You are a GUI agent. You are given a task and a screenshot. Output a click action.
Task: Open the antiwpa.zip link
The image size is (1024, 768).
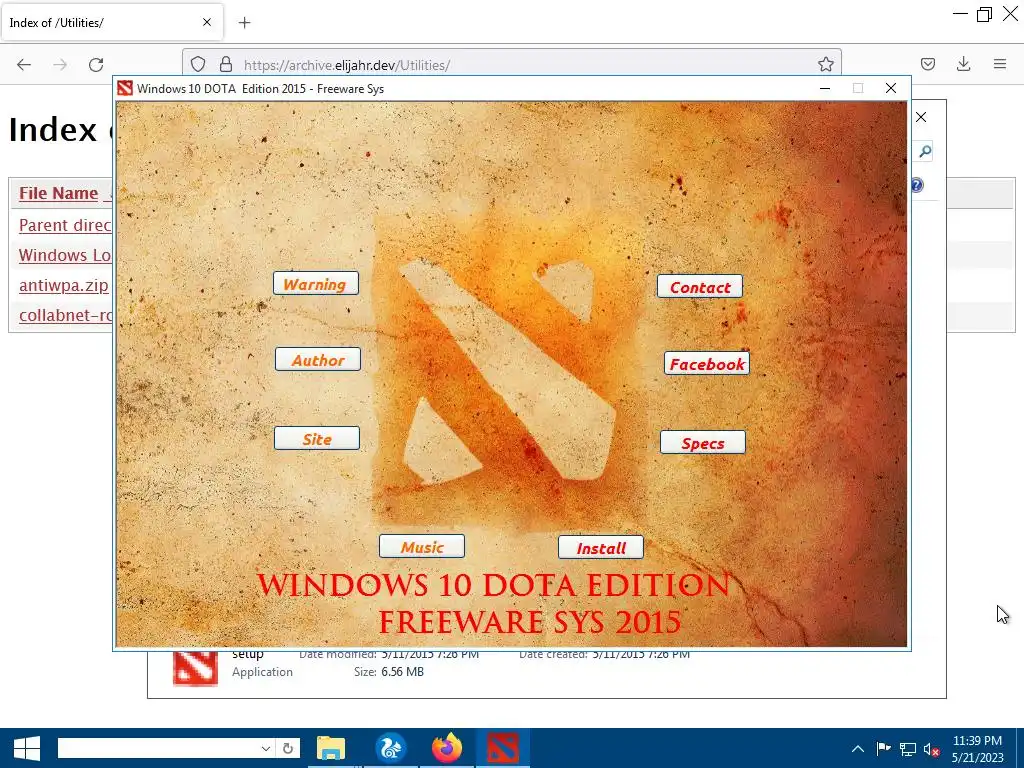[x=63, y=285]
